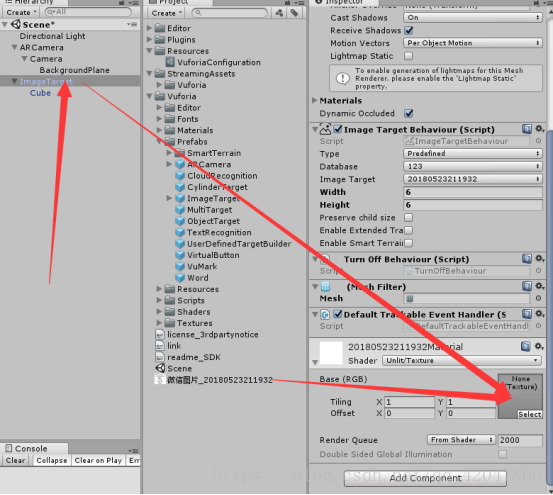Expand the Plugins folder

pos(149,39)
